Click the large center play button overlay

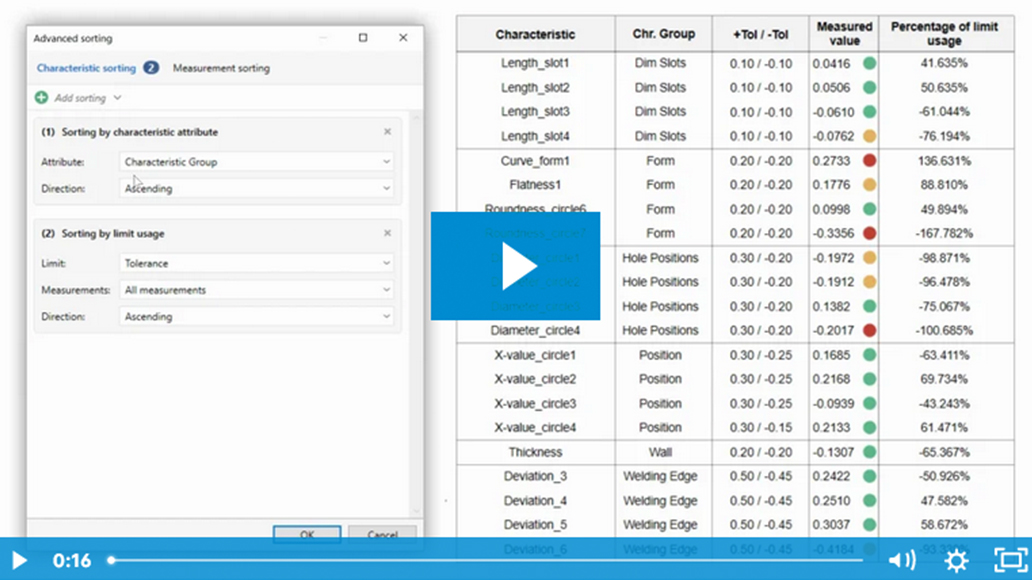click(x=515, y=266)
